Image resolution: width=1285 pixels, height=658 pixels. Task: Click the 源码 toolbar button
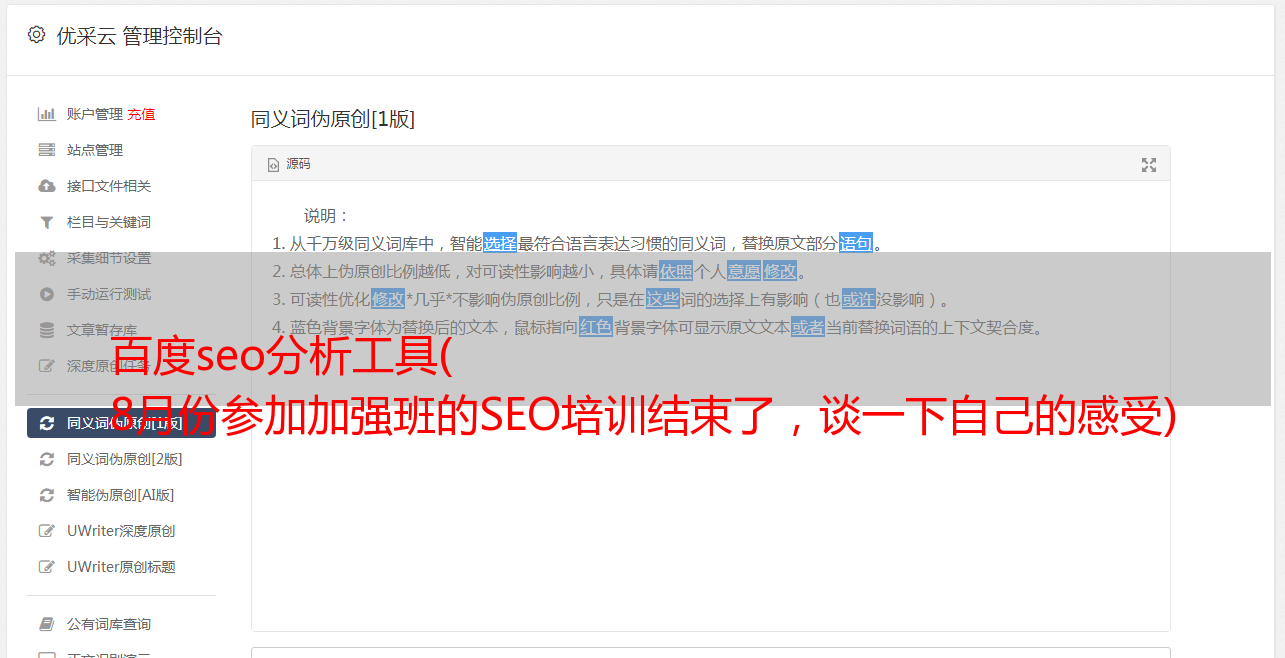tap(289, 164)
